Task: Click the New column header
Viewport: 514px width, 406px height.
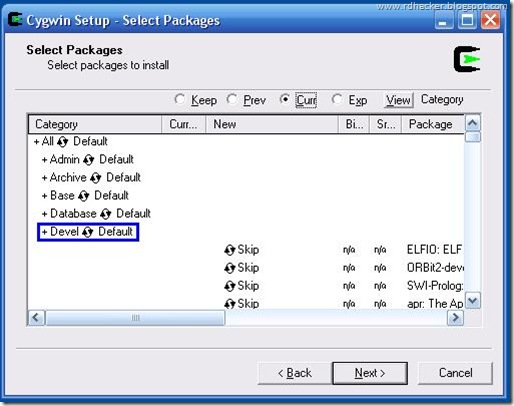Action: [272, 124]
